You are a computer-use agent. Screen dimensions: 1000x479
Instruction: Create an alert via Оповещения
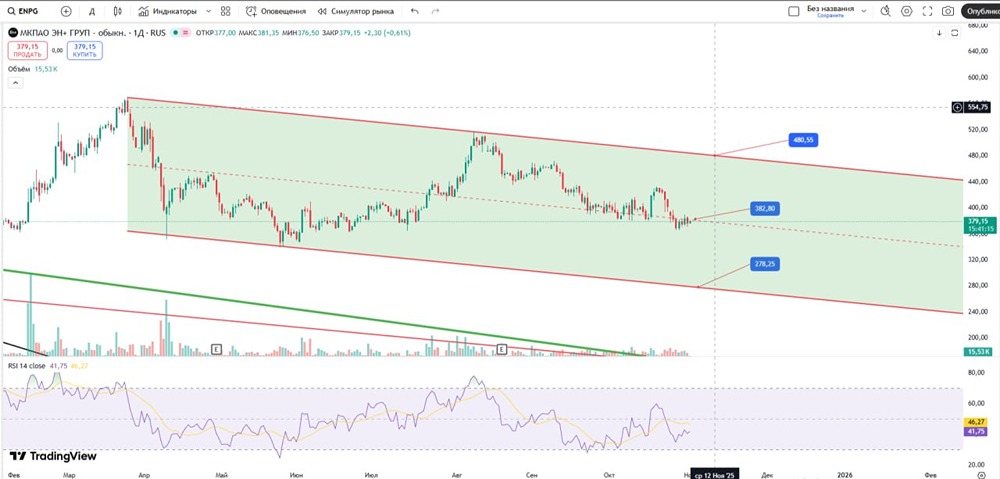point(276,11)
